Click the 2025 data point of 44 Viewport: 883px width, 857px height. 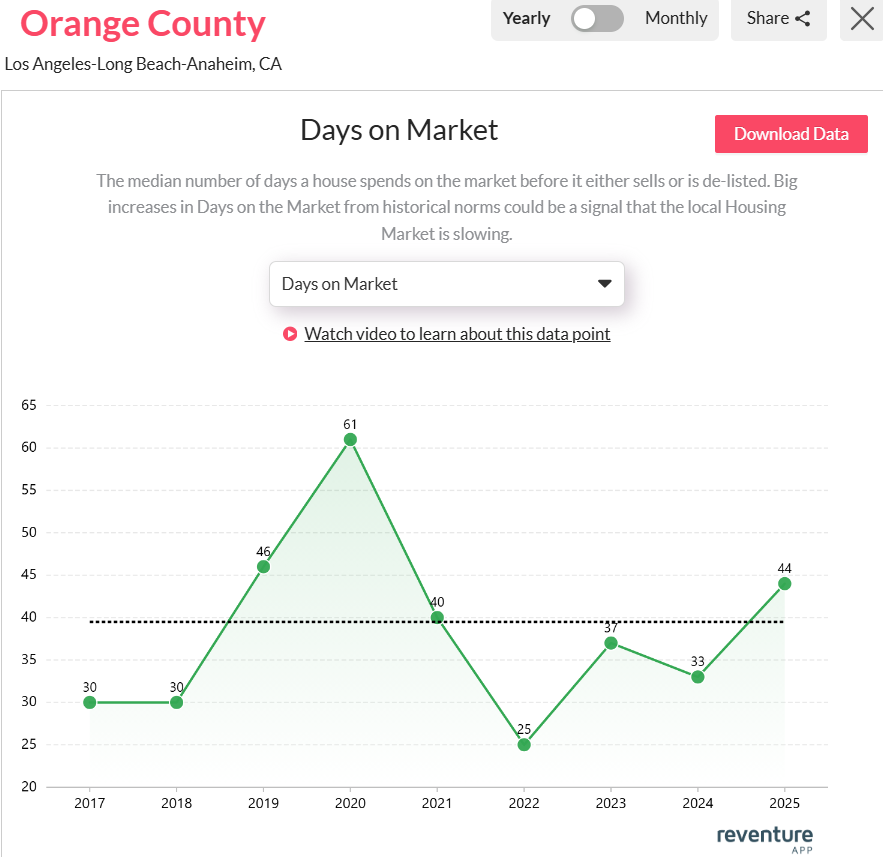(784, 584)
